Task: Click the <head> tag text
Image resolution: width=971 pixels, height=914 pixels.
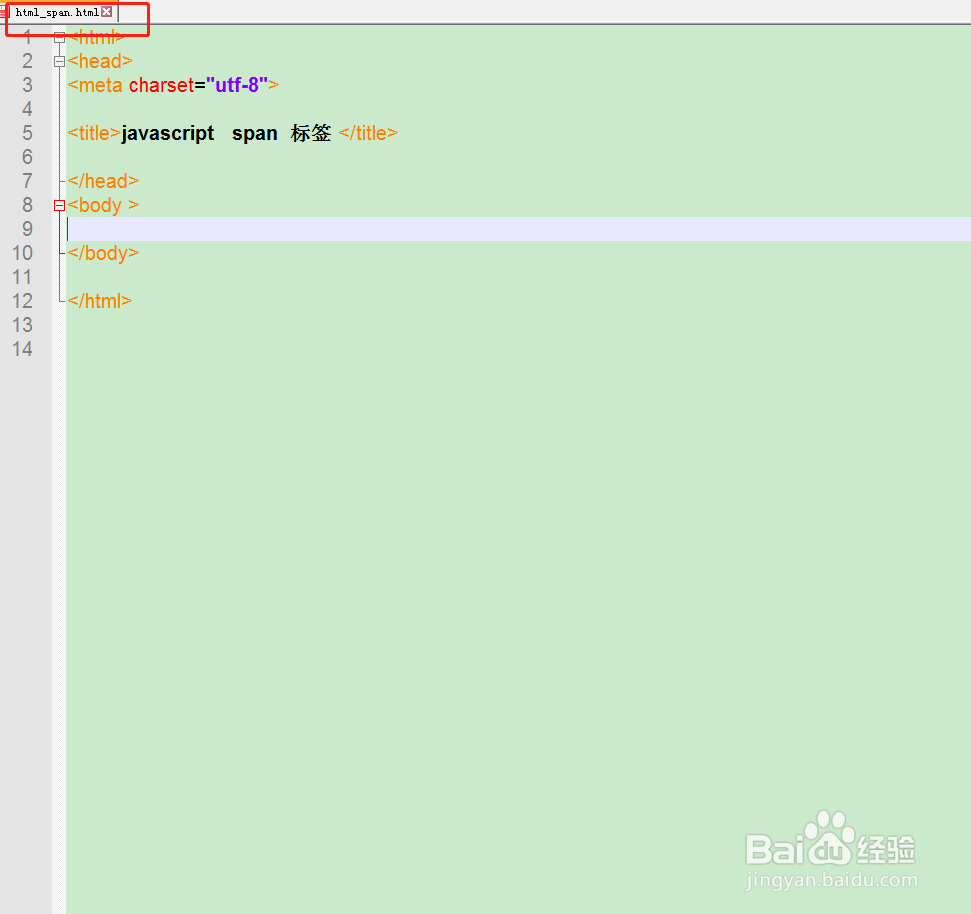Action: click(100, 61)
